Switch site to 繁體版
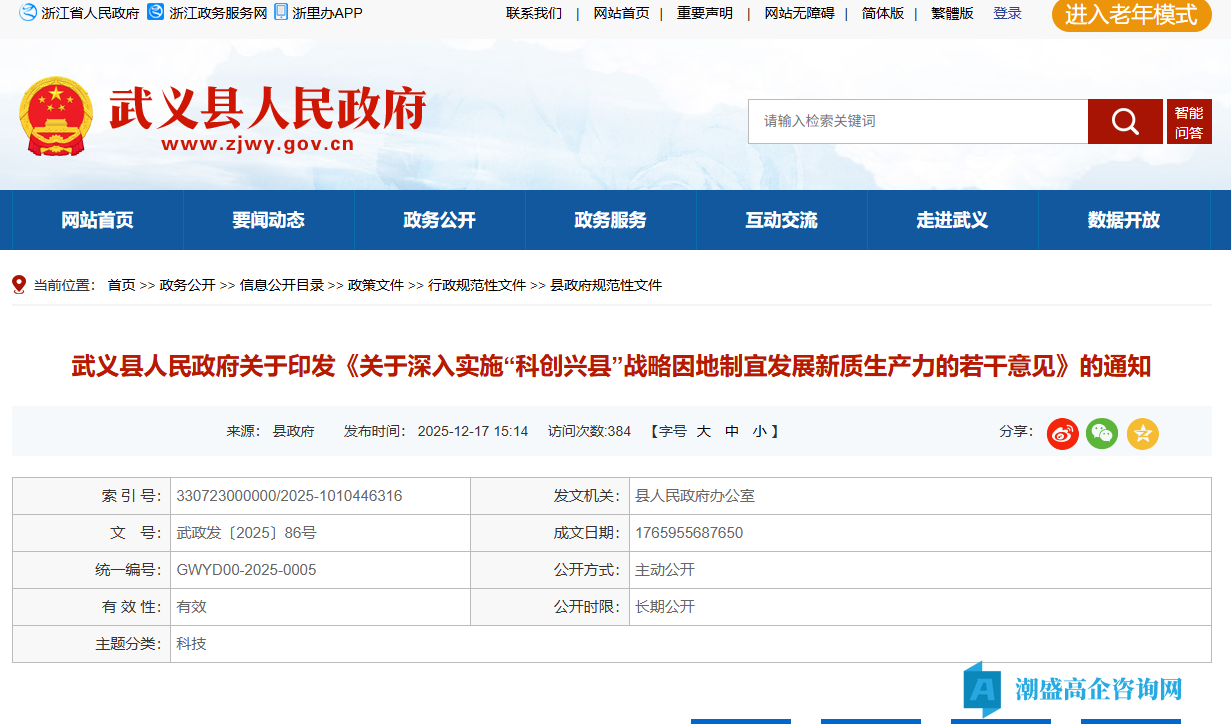The image size is (1231, 724). 950,13
